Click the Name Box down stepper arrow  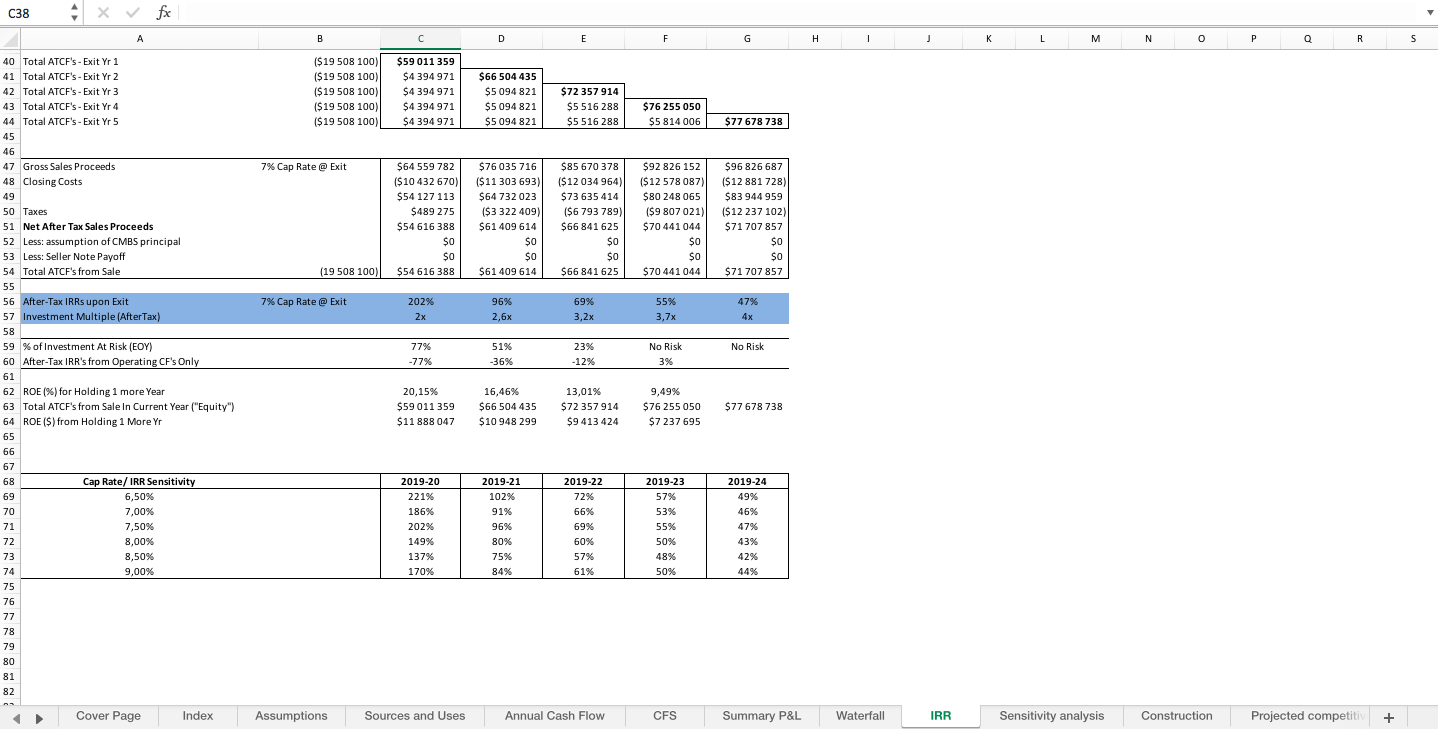tap(73, 18)
